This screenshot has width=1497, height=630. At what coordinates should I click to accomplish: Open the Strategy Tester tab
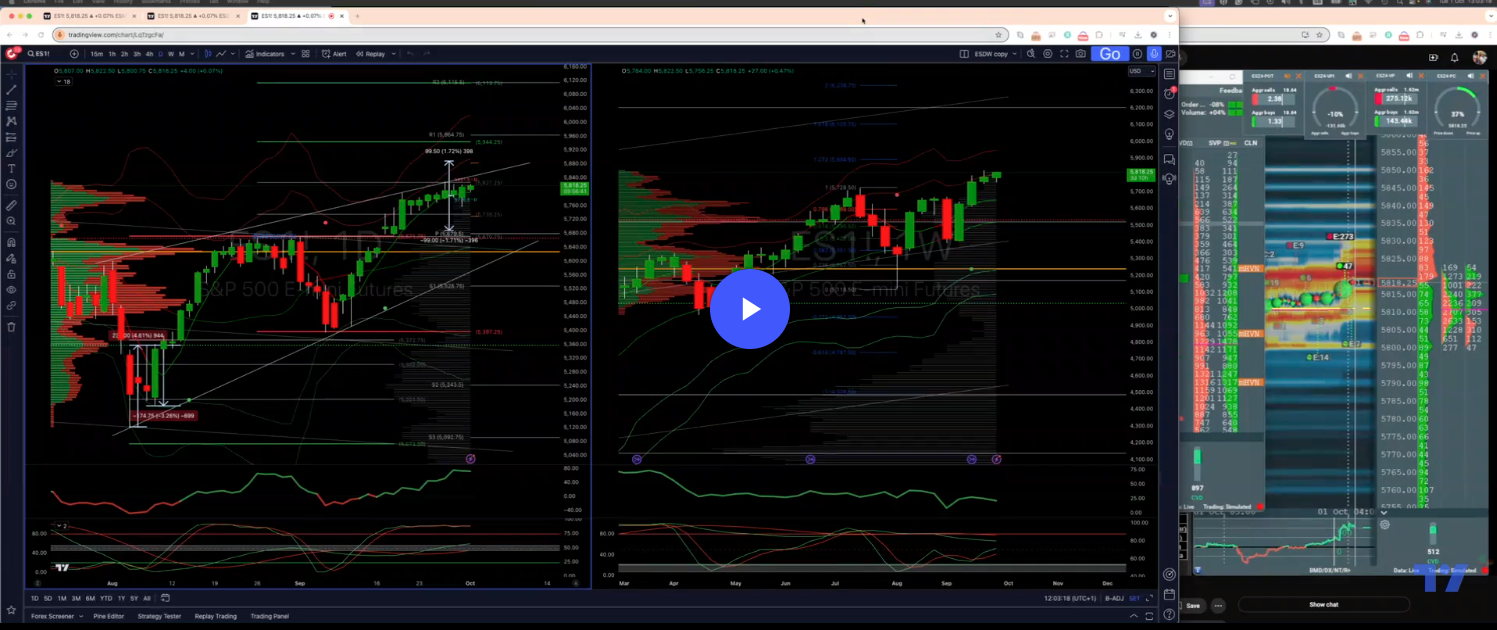159,616
